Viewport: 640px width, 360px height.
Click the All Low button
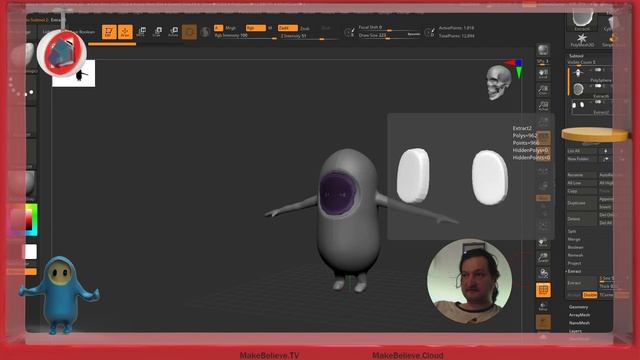coord(582,183)
